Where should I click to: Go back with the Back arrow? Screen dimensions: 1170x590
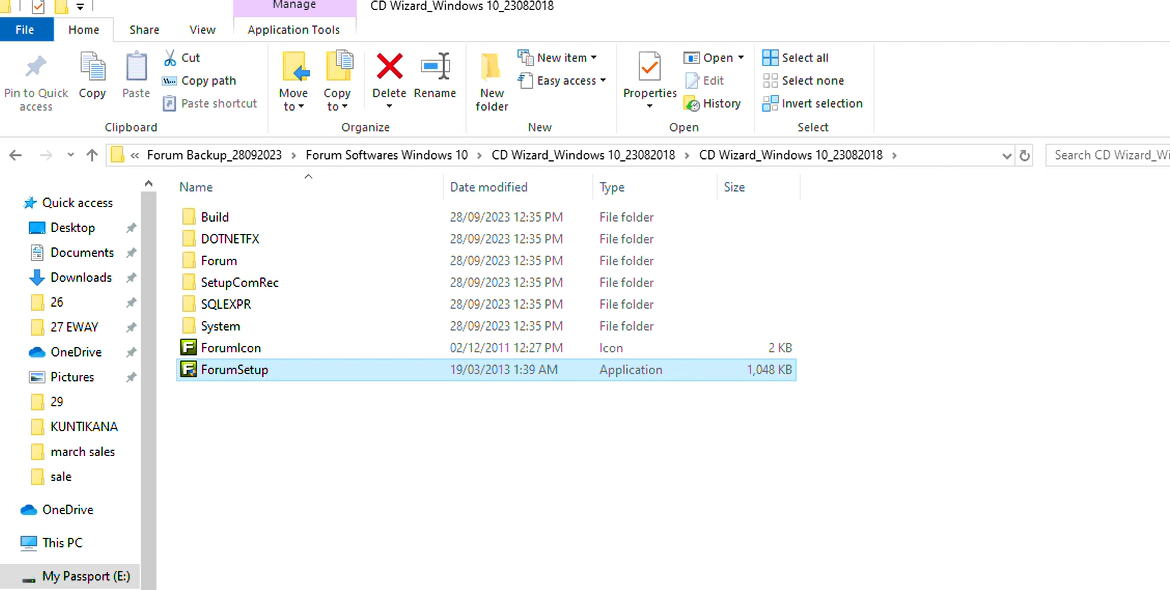click(x=16, y=155)
